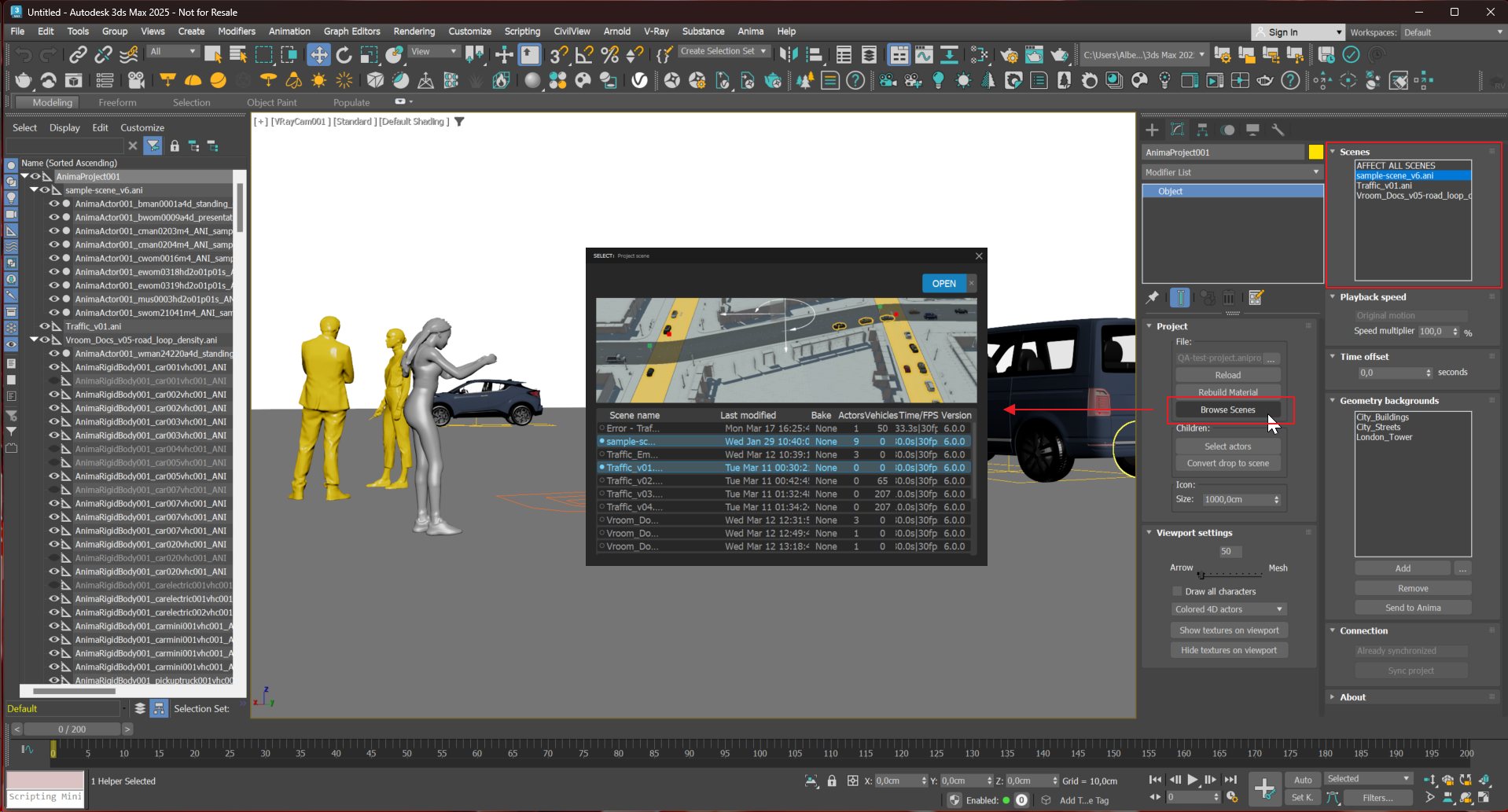Enable the Draw all characters checkbox

[x=1177, y=591]
